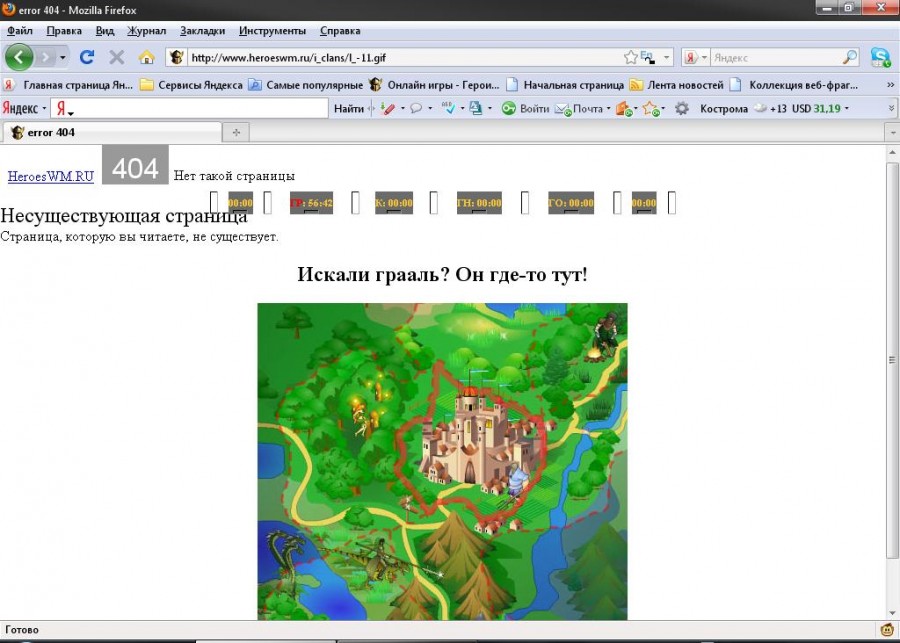Viewport: 900px width, 643px height.
Task: Click the Почта mail icon in Yandex bar
Action: [578, 109]
